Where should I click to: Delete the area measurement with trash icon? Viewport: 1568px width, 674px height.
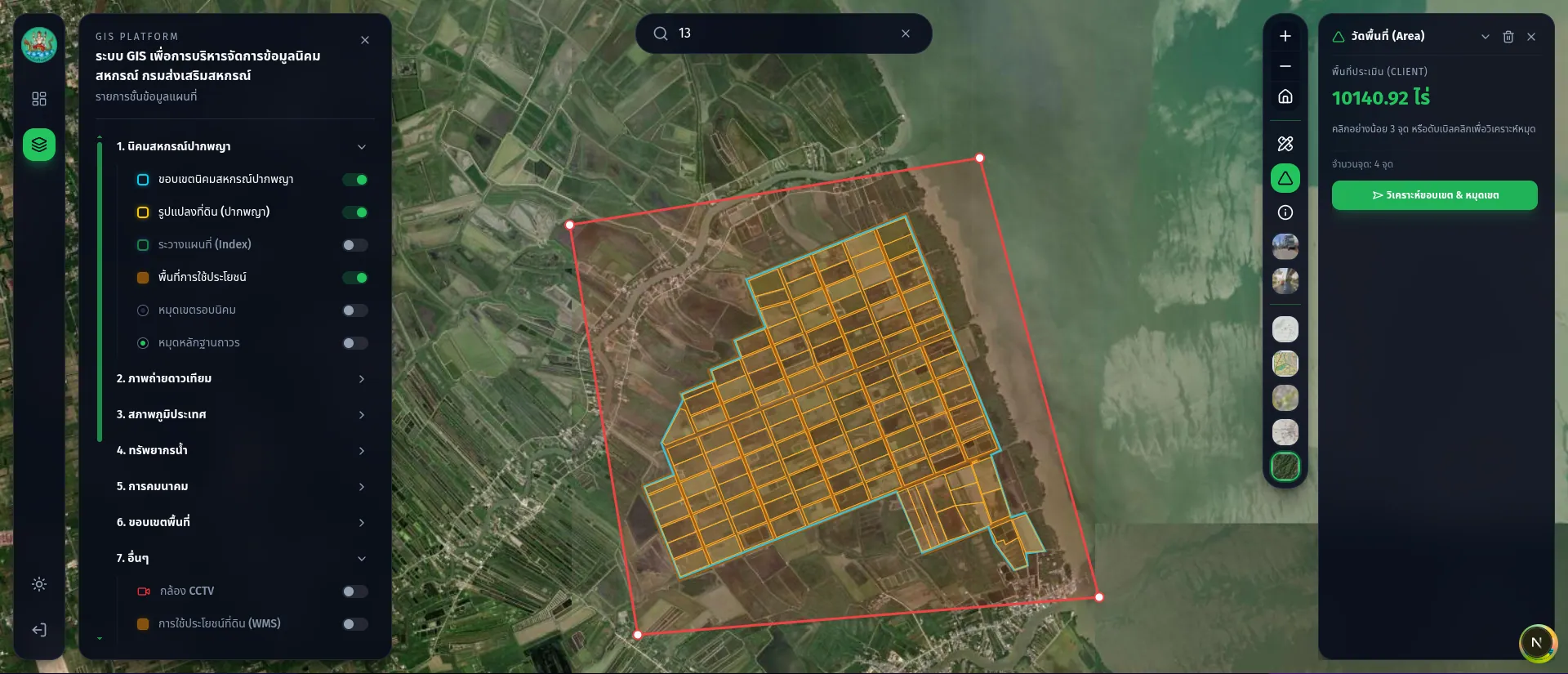point(1508,37)
